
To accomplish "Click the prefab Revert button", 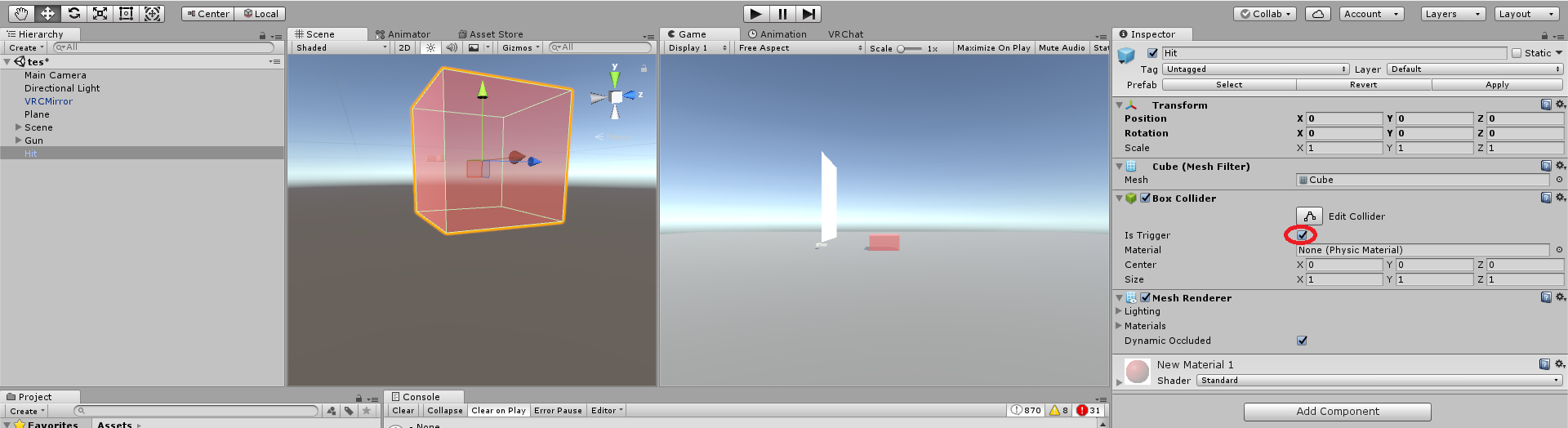I will [x=1363, y=85].
